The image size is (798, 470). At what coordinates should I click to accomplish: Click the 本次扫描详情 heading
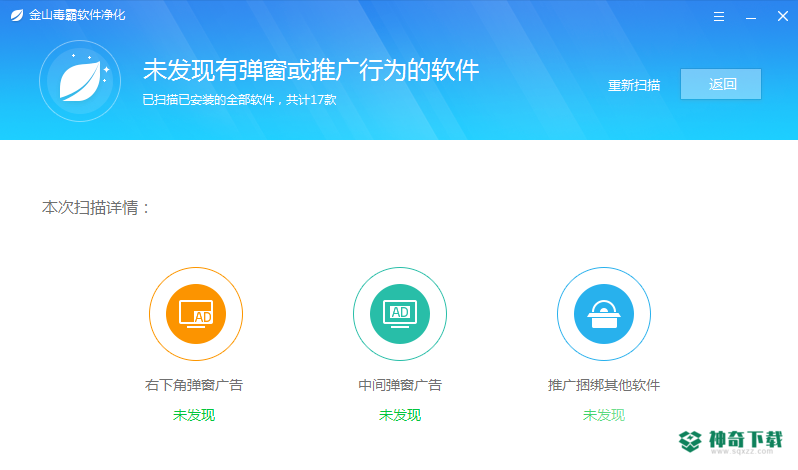click(x=96, y=208)
